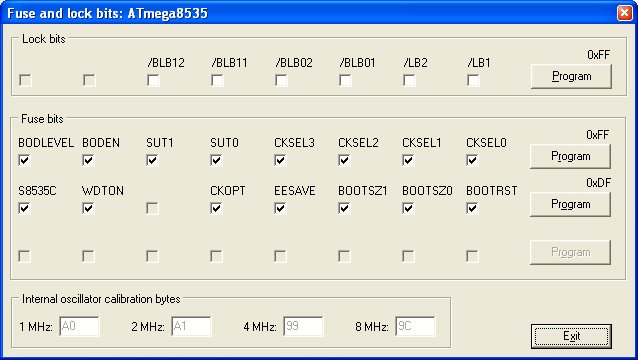This screenshot has width=638, height=360.
Task: Uncheck the CKSEL3 fuse bit
Action: [x=280, y=160]
